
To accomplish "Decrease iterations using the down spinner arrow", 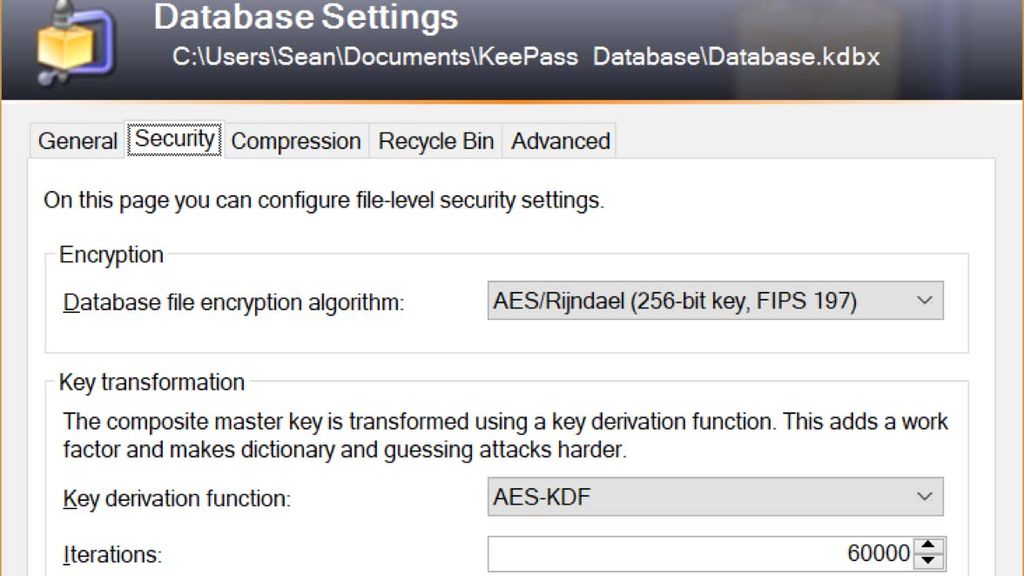I will point(929,560).
